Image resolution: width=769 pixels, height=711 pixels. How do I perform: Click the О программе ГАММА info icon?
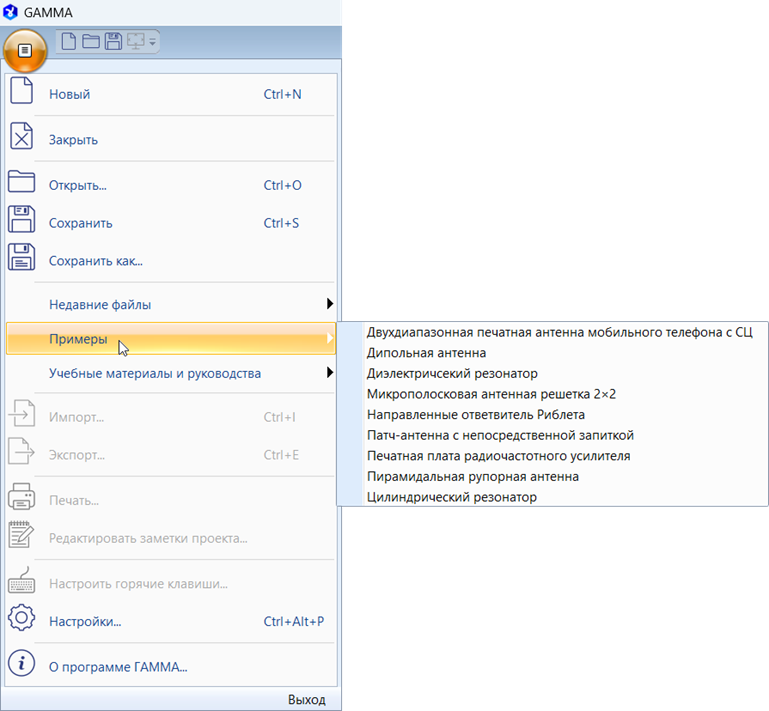click(22, 664)
